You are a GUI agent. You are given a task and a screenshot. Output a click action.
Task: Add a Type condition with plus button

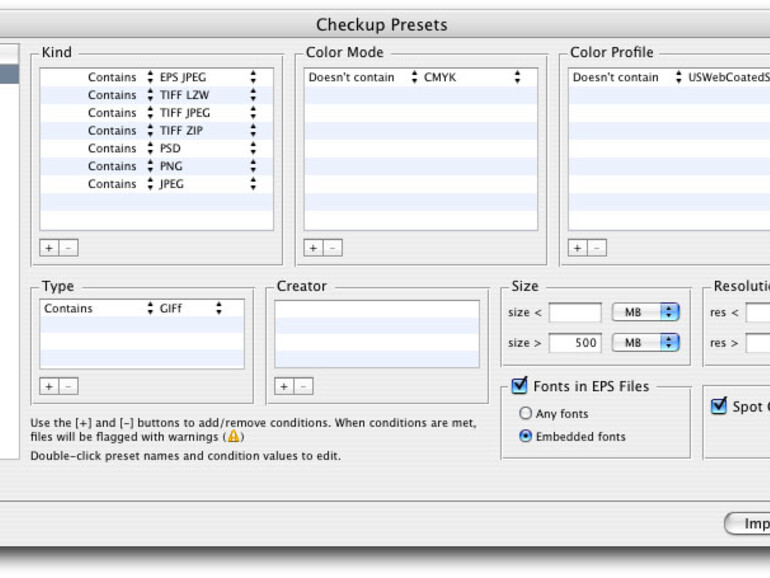tap(50, 386)
